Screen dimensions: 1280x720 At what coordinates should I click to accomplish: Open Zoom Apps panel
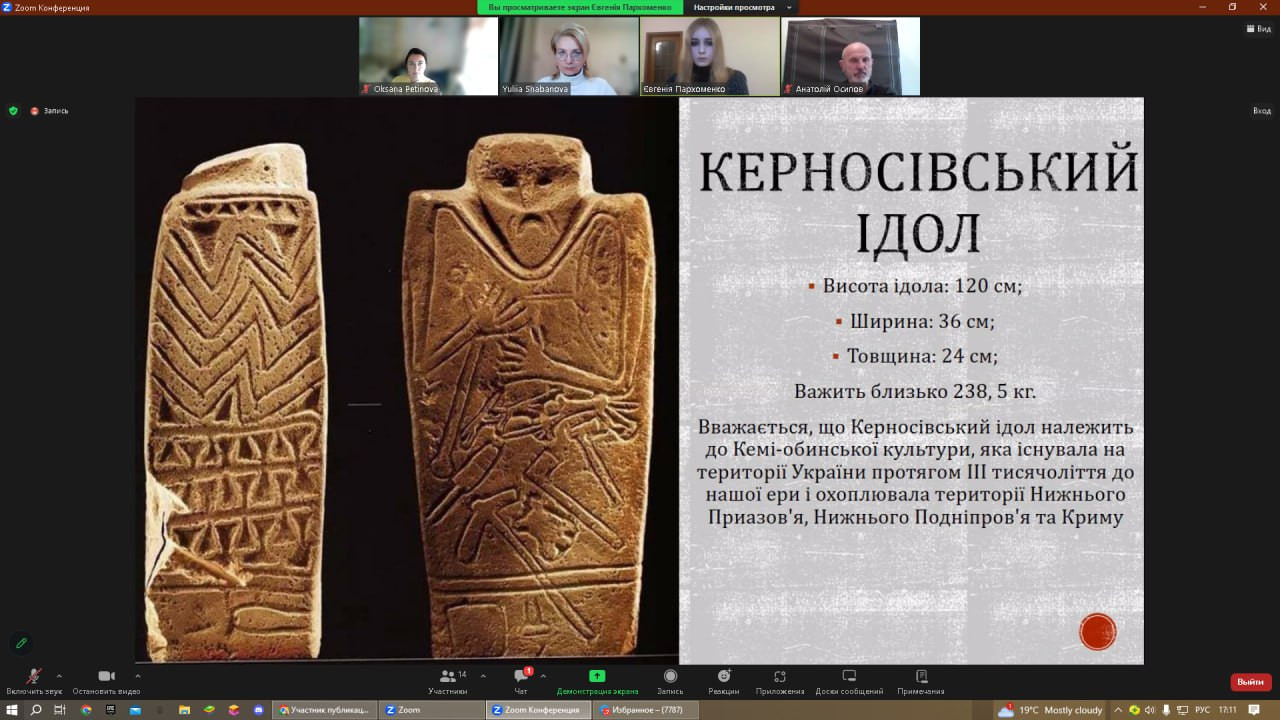coord(780,680)
